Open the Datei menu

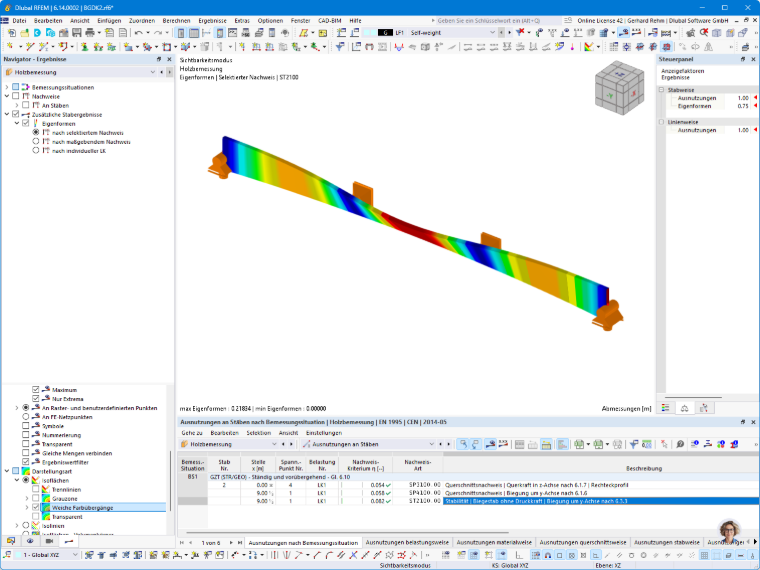coord(19,20)
